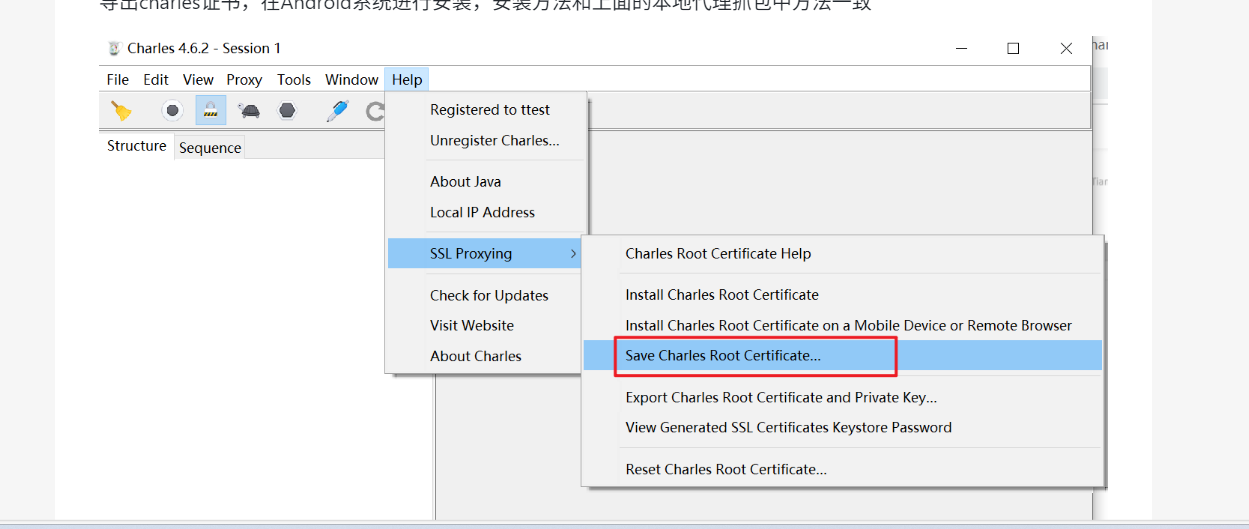Minimize the Charles window
1249x529 pixels.
coord(961,48)
